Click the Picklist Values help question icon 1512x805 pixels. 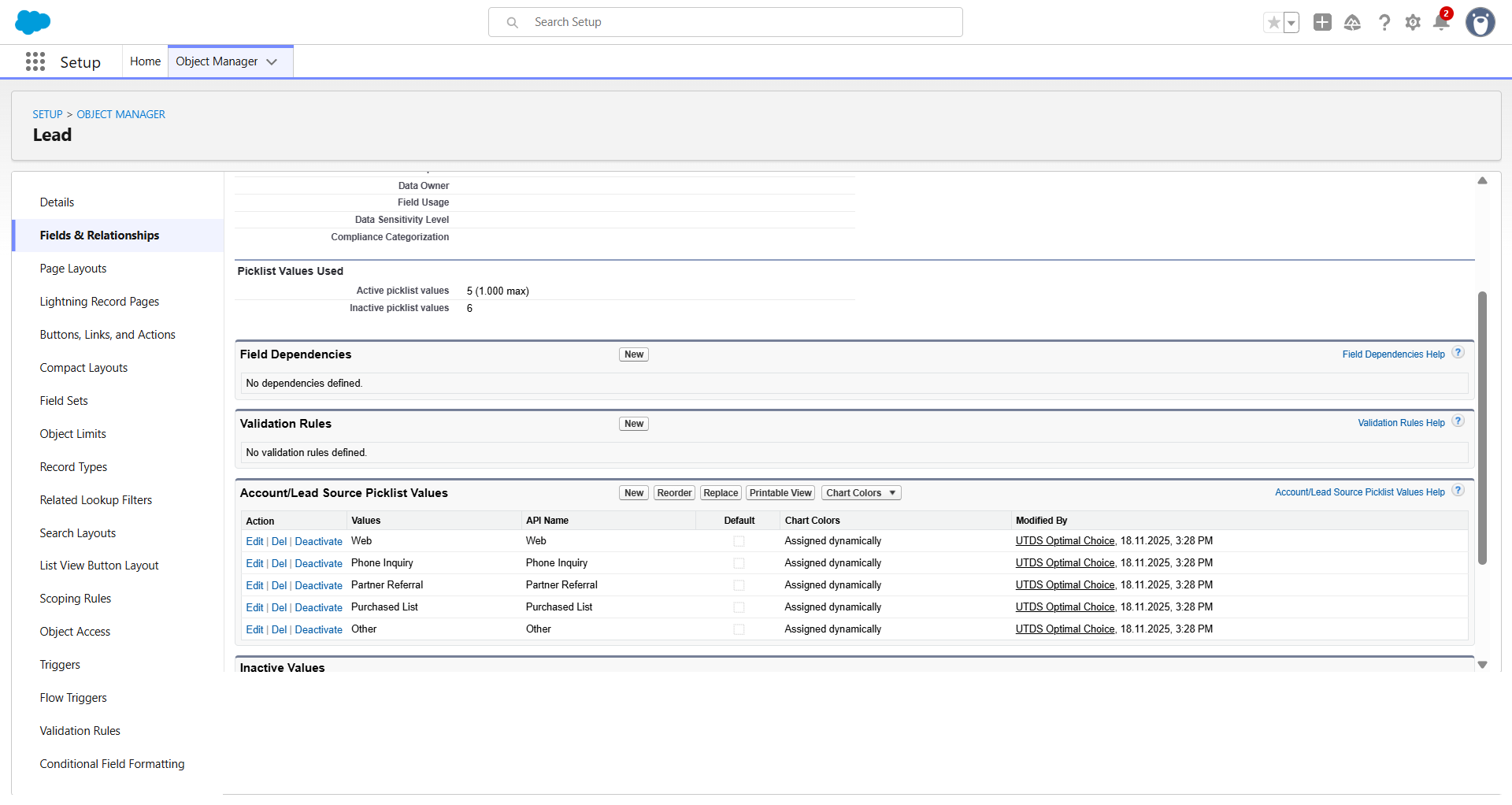coord(1458,491)
